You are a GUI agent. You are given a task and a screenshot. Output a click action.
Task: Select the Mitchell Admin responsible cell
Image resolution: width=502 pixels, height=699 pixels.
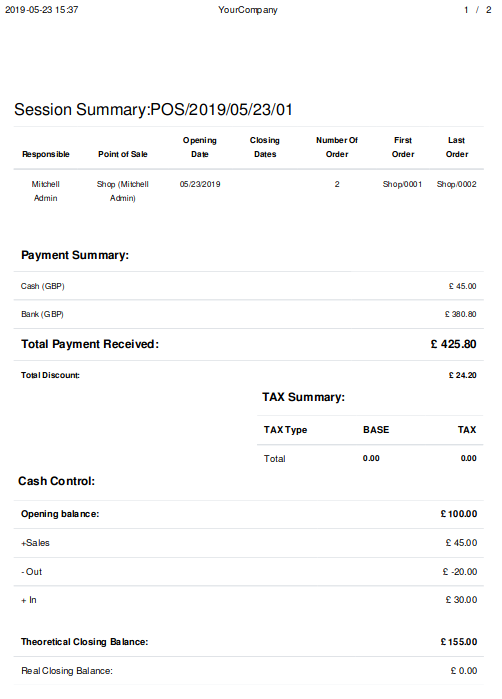click(45, 191)
